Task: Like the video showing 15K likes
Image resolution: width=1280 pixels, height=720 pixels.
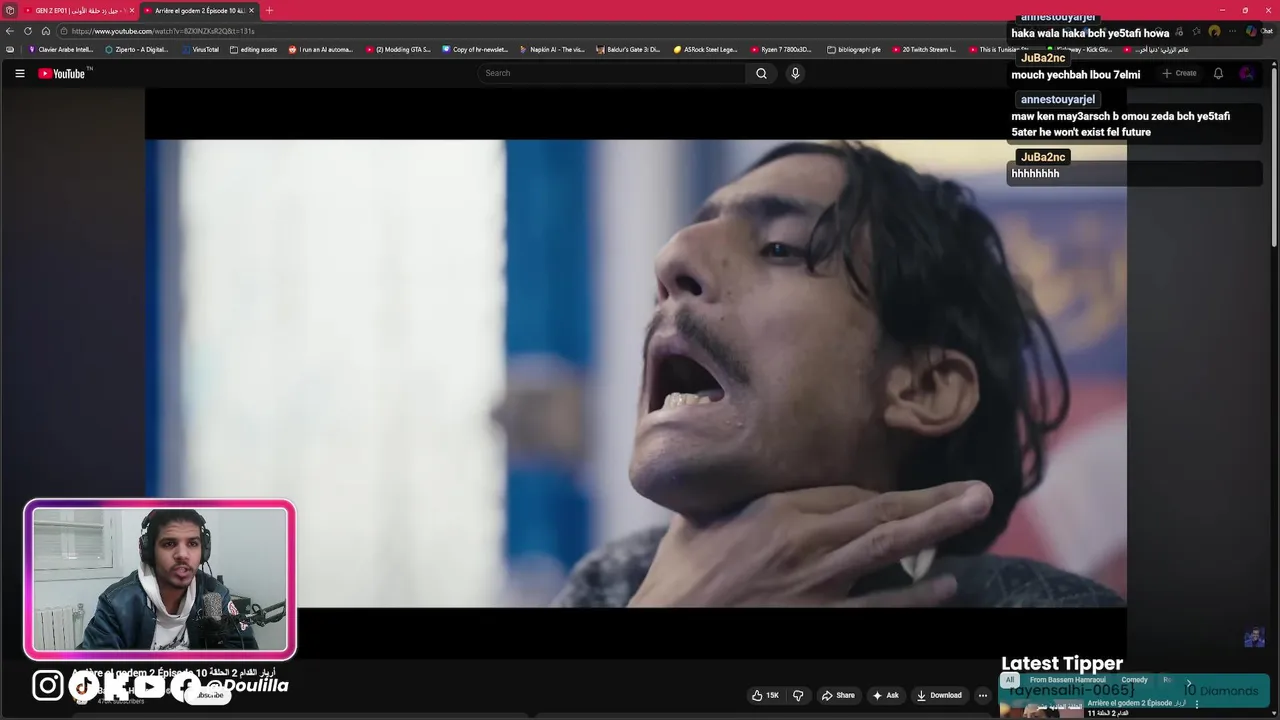Action: [x=766, y=695]
